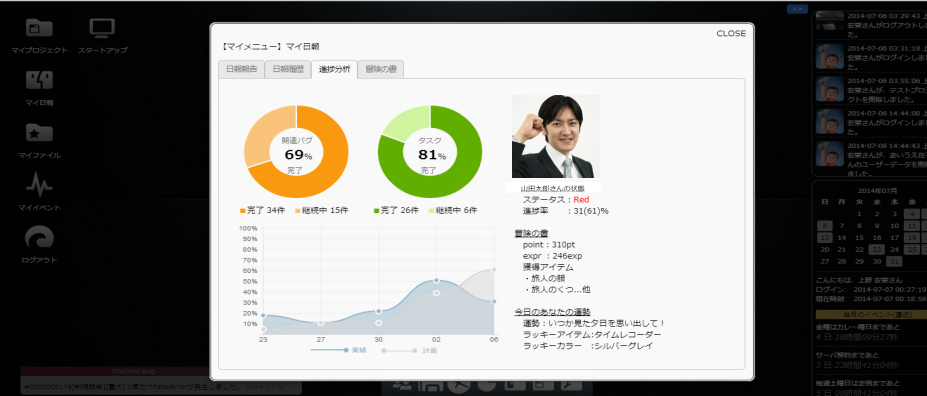The height and width of the screenshot is (396, 927).
Task: Open the マイファイル star folder icon
Action: [40, 133]
